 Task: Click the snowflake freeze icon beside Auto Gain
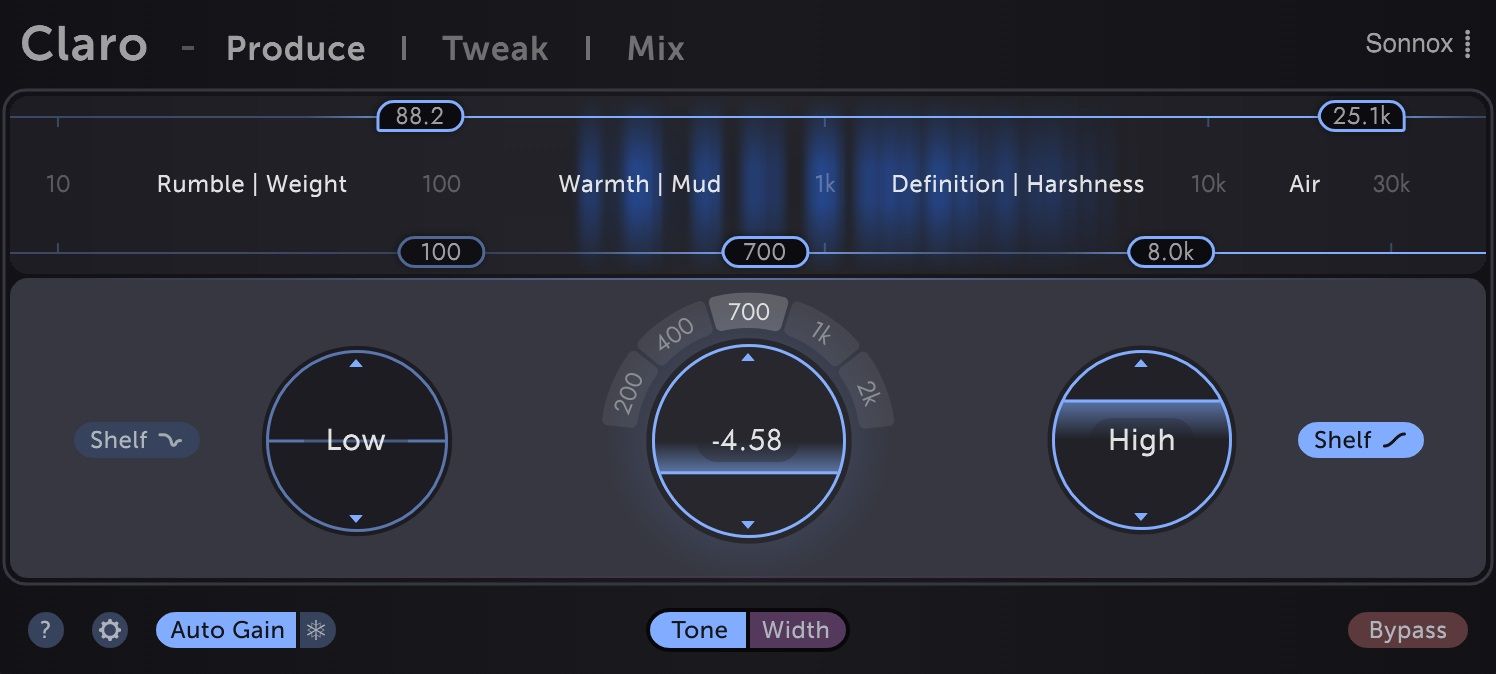point(317,630)
